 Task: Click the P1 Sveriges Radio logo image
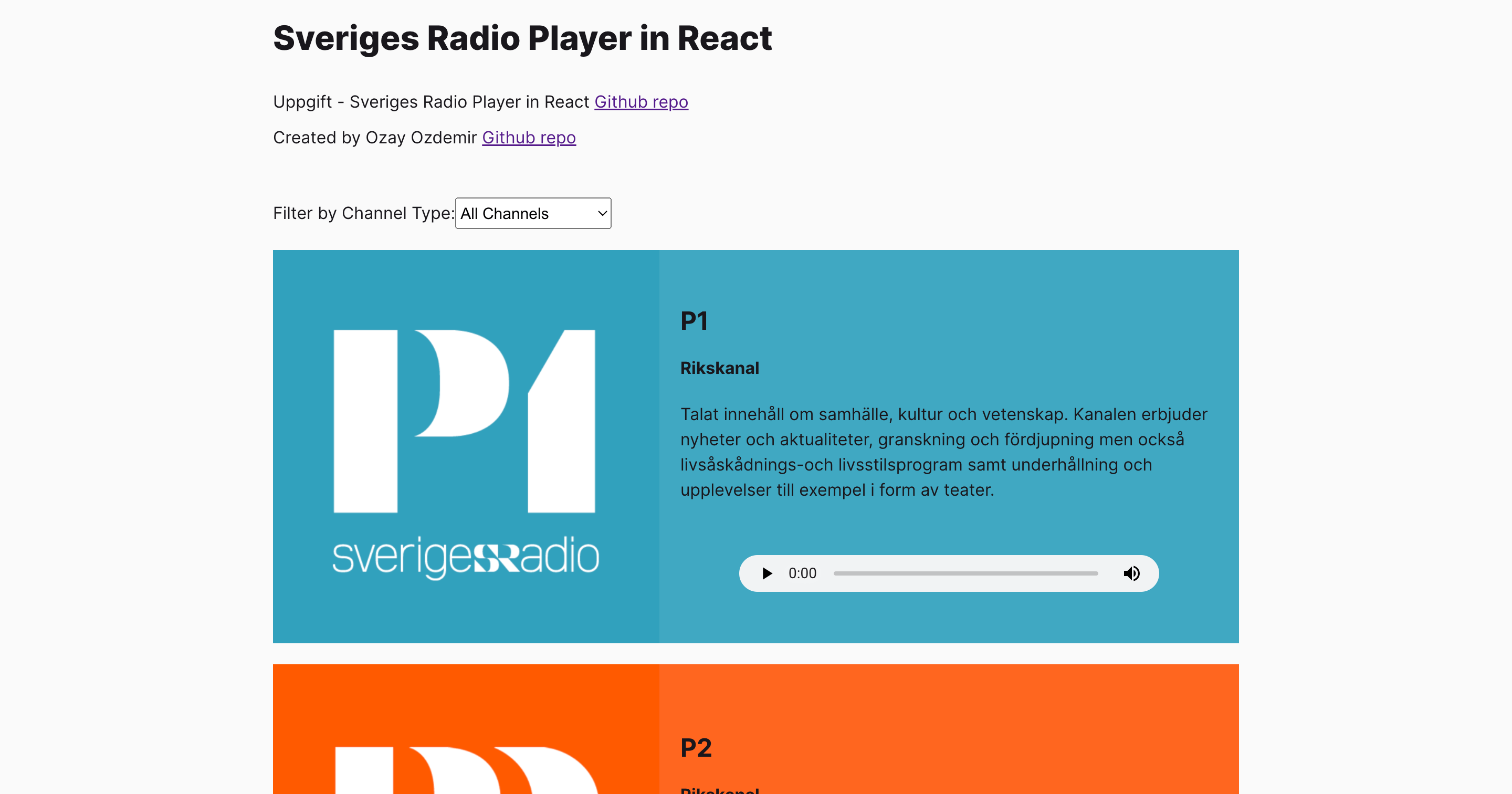click(x=466, y=446)
